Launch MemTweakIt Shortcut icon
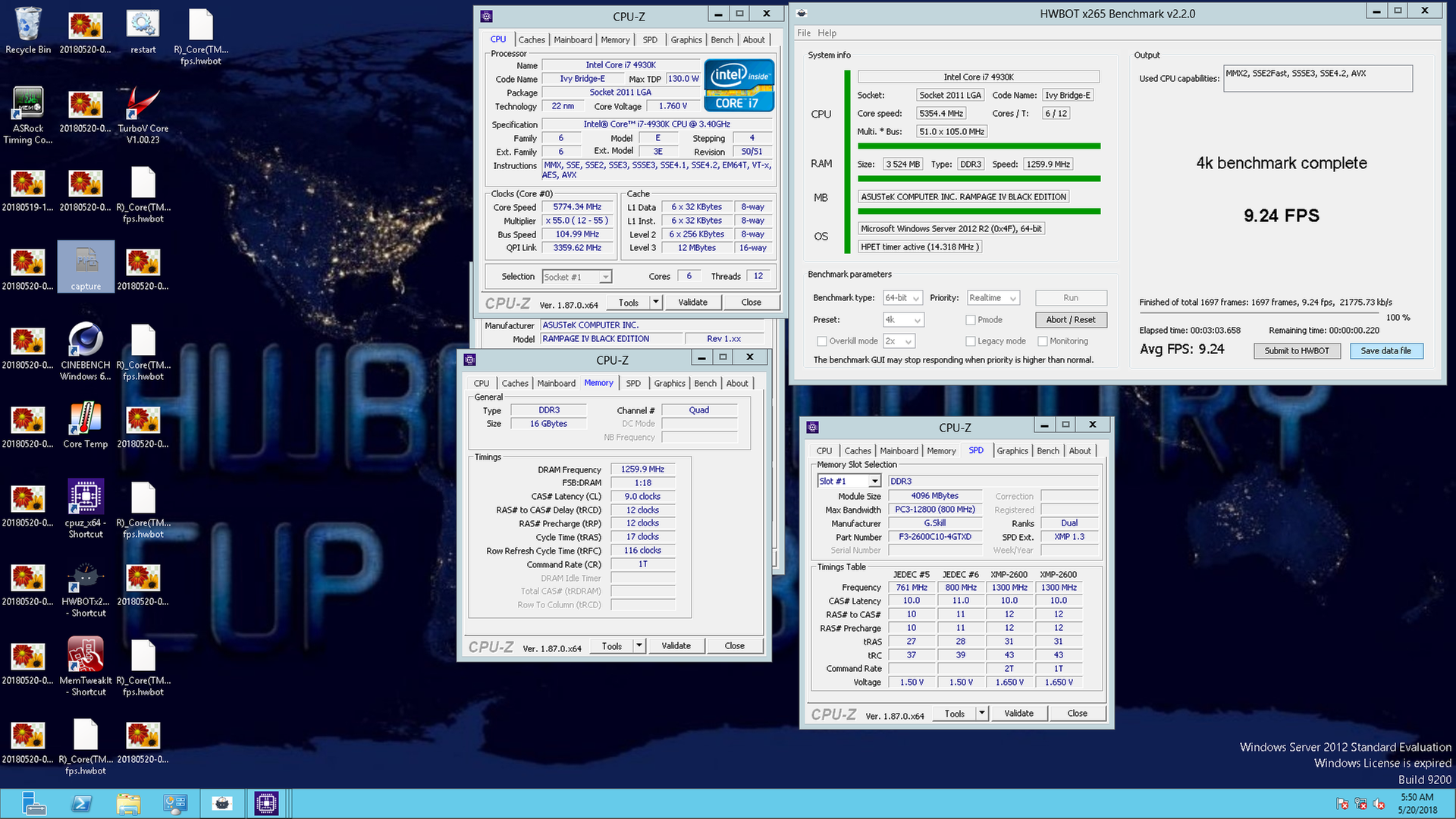Screen dimensions: 1456x819 86,667
